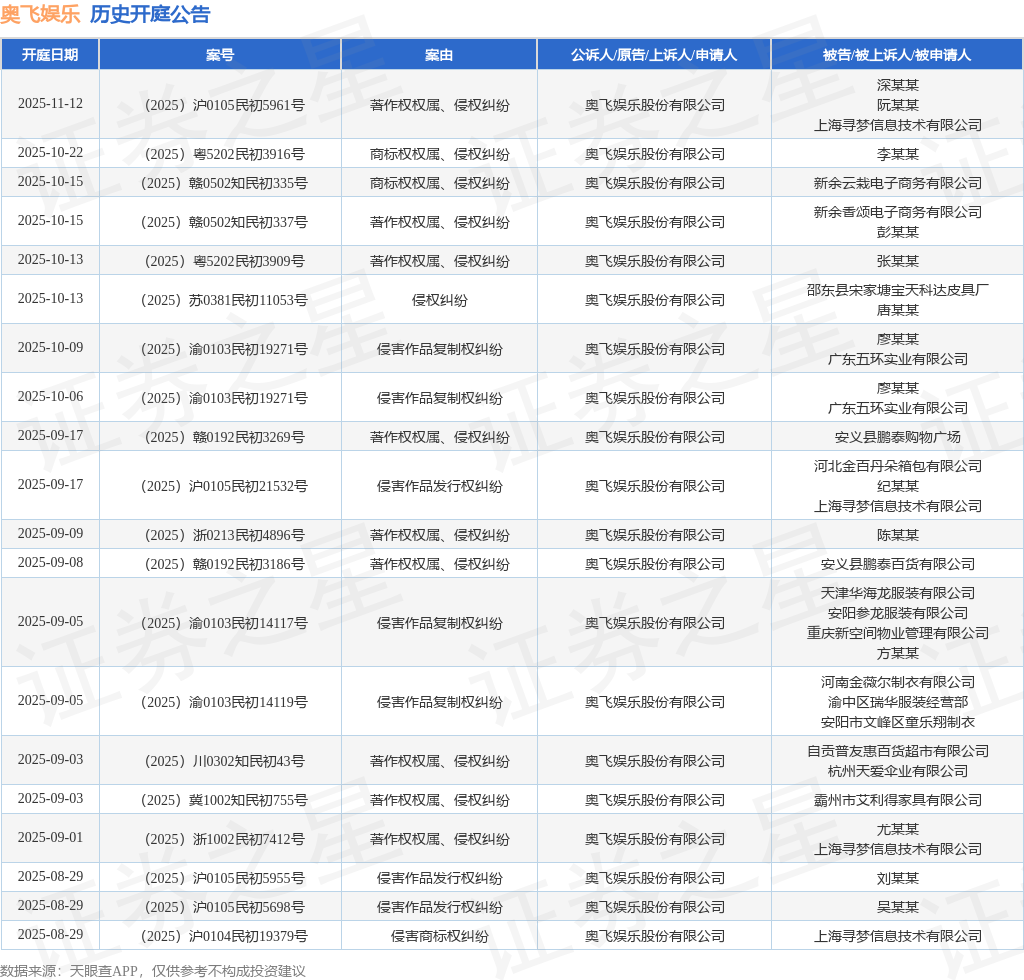Select defendant 纪某某

click(897, 486)
